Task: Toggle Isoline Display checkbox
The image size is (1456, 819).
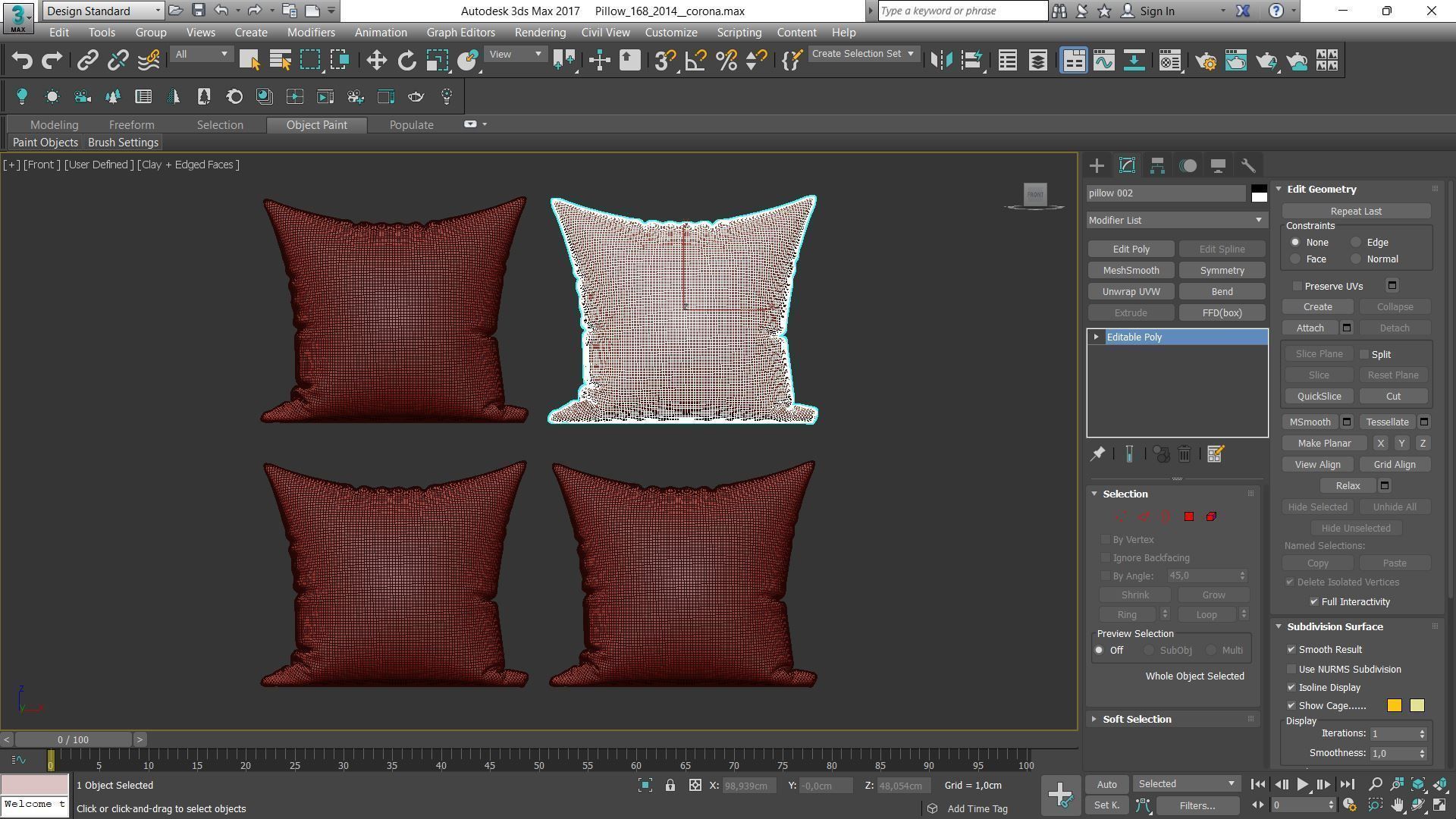Action: 1291,688
